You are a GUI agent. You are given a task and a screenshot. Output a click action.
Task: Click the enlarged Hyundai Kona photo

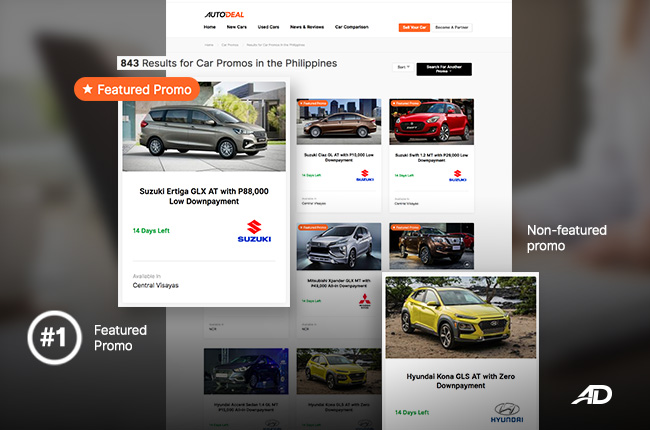coord(461,317)
